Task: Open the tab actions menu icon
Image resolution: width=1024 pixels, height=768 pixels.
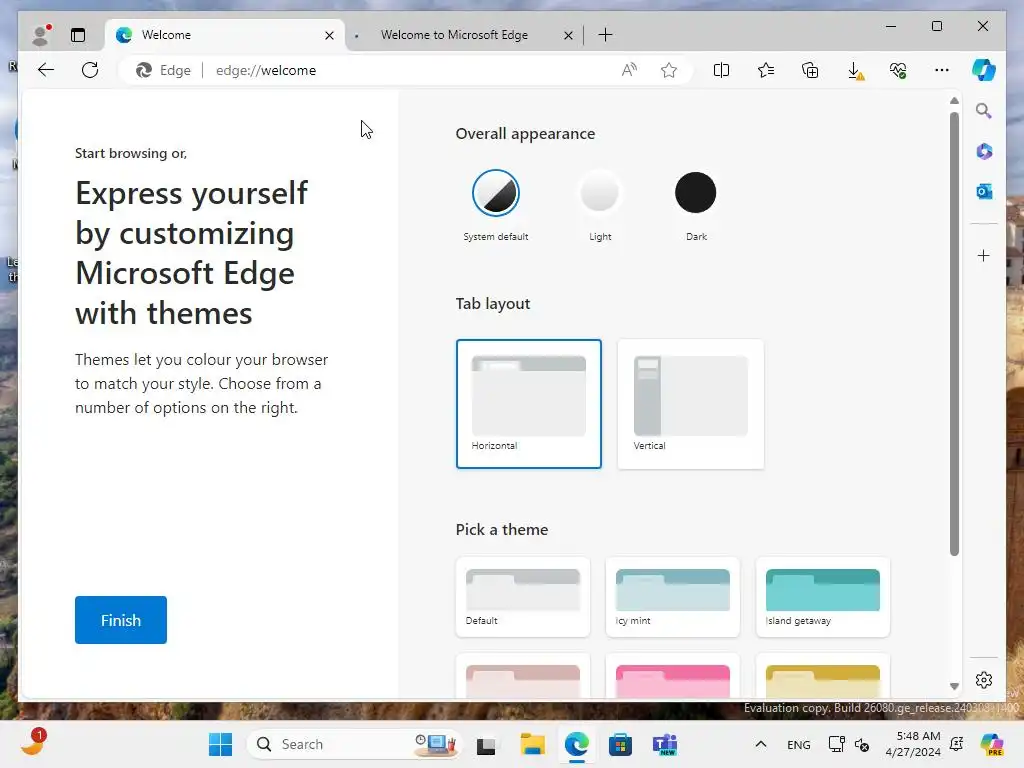Action: coord(78,35)
